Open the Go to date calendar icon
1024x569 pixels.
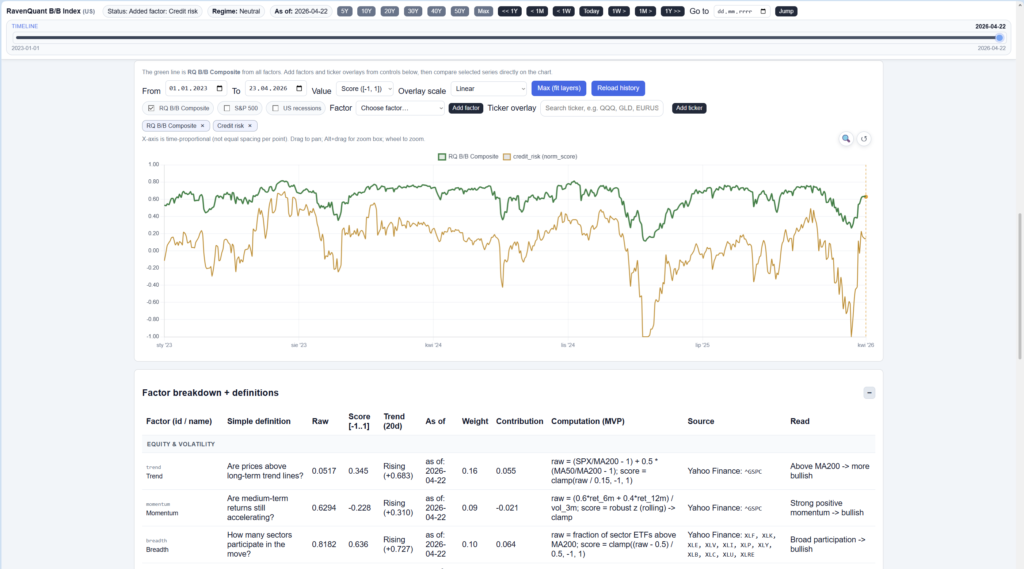[763, 11]
